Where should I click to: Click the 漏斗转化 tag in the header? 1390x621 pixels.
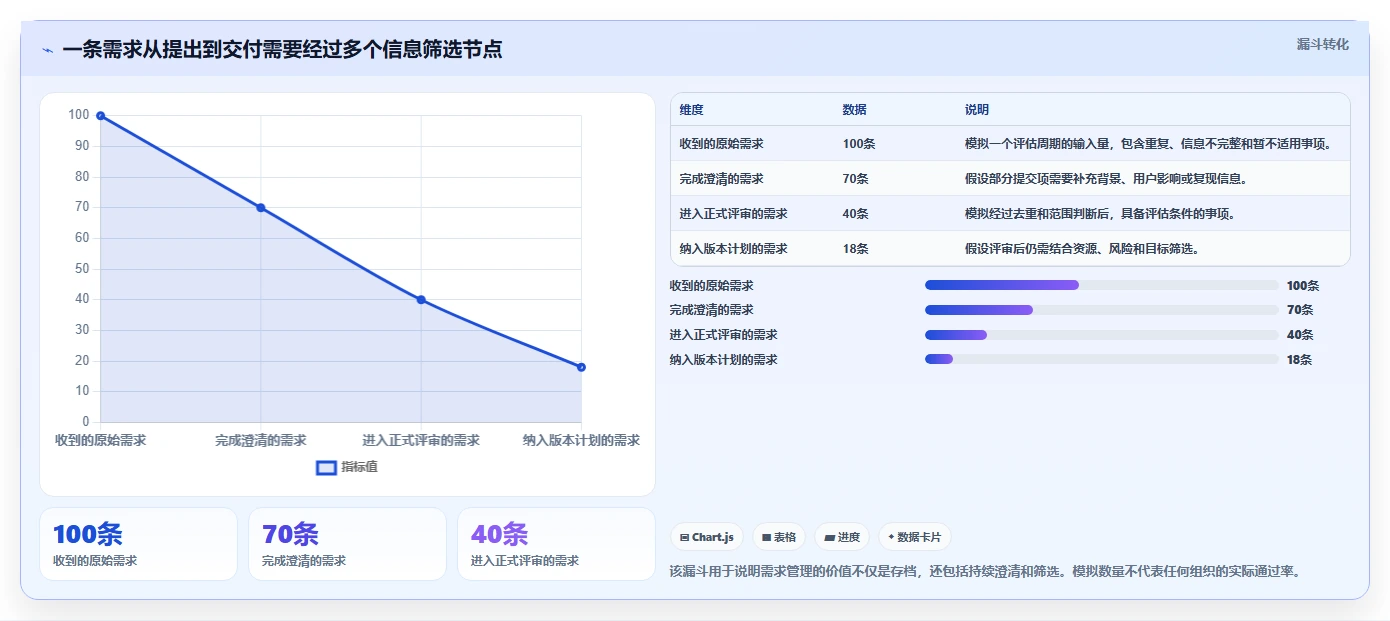point(1322,44)
